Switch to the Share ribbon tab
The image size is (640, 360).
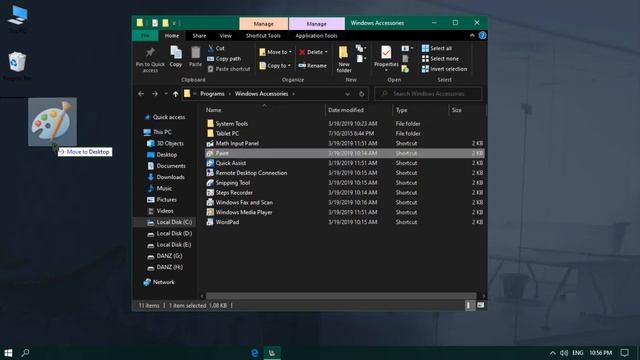pos(199,36)
